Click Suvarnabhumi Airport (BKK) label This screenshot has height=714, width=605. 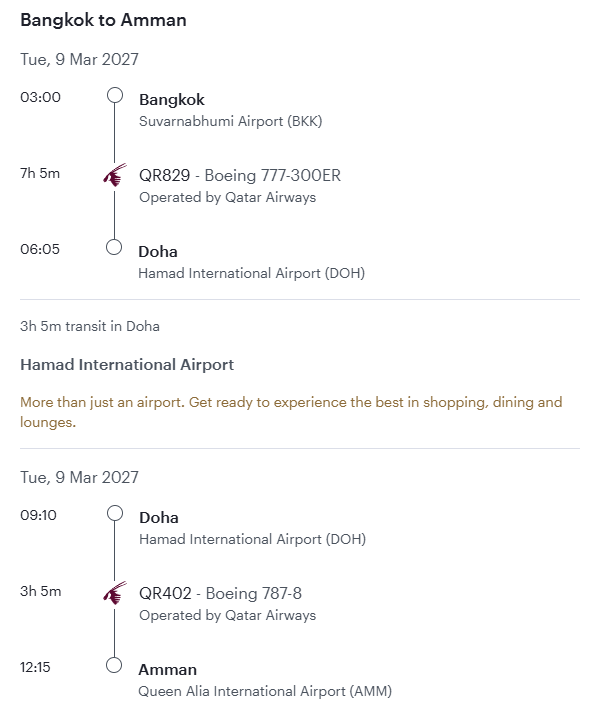tap(230, 121)
